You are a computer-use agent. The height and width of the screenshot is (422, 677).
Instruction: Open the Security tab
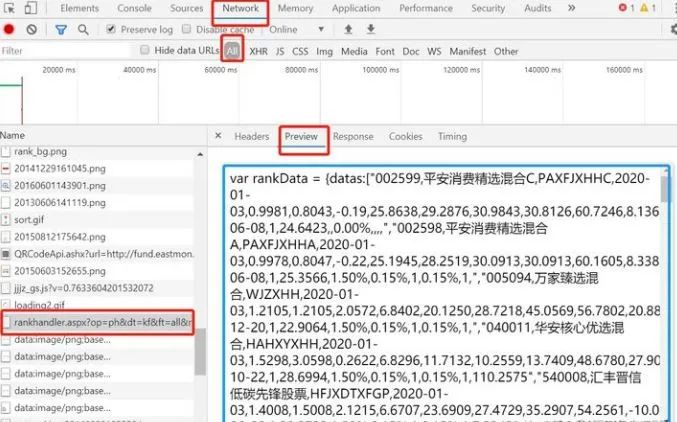(488, 8)
